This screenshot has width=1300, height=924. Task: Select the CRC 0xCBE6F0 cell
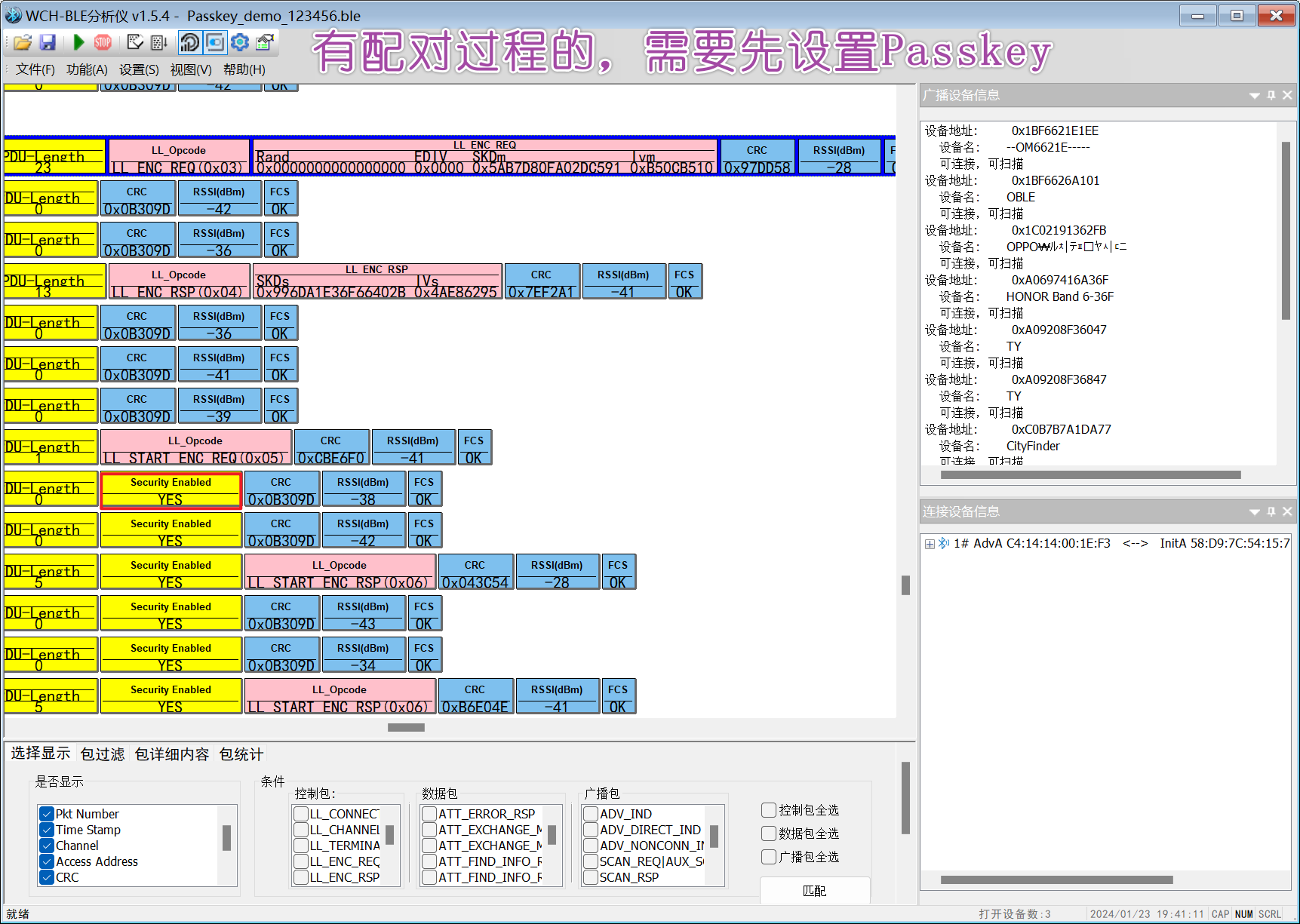click(x=331, y=448)
